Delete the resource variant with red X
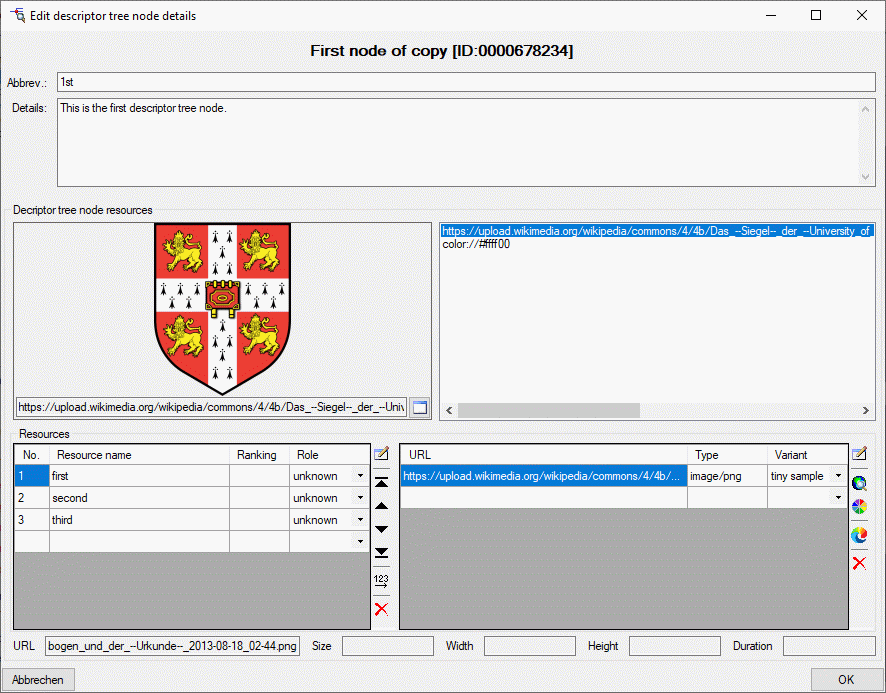The image size is (886, 693). [x=859, y=563]
